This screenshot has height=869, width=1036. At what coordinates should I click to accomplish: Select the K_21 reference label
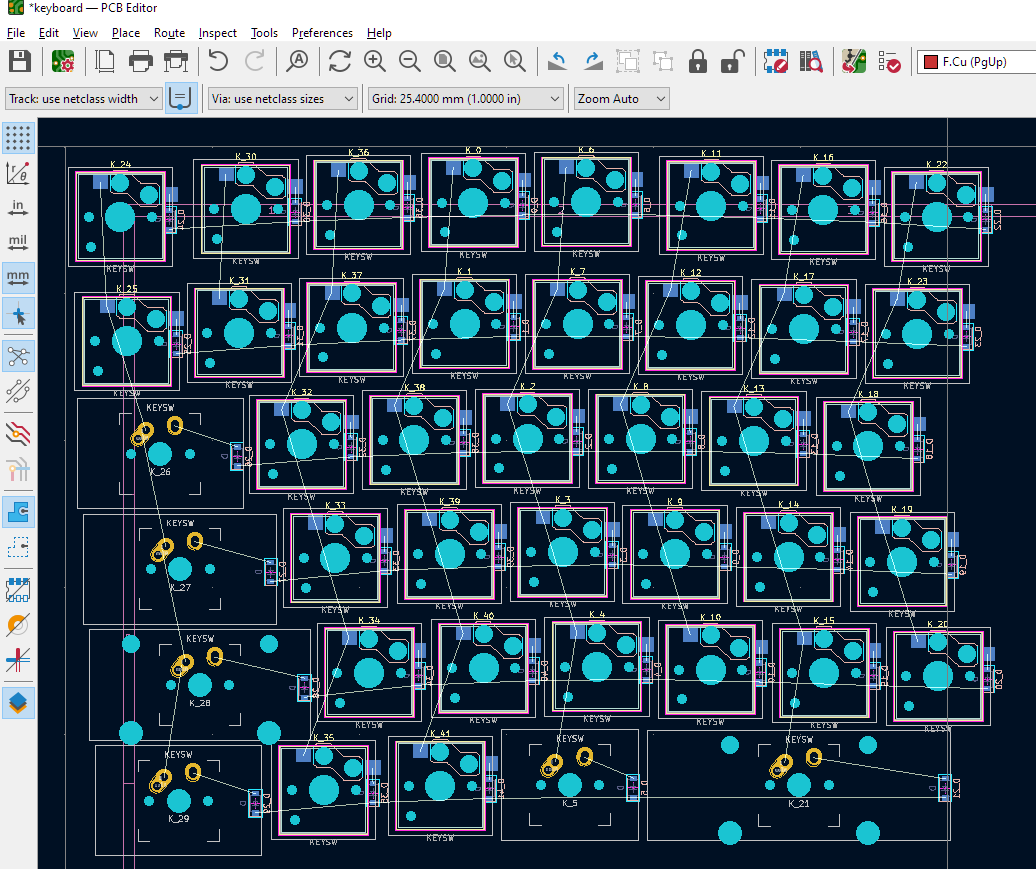pos(799,804)
